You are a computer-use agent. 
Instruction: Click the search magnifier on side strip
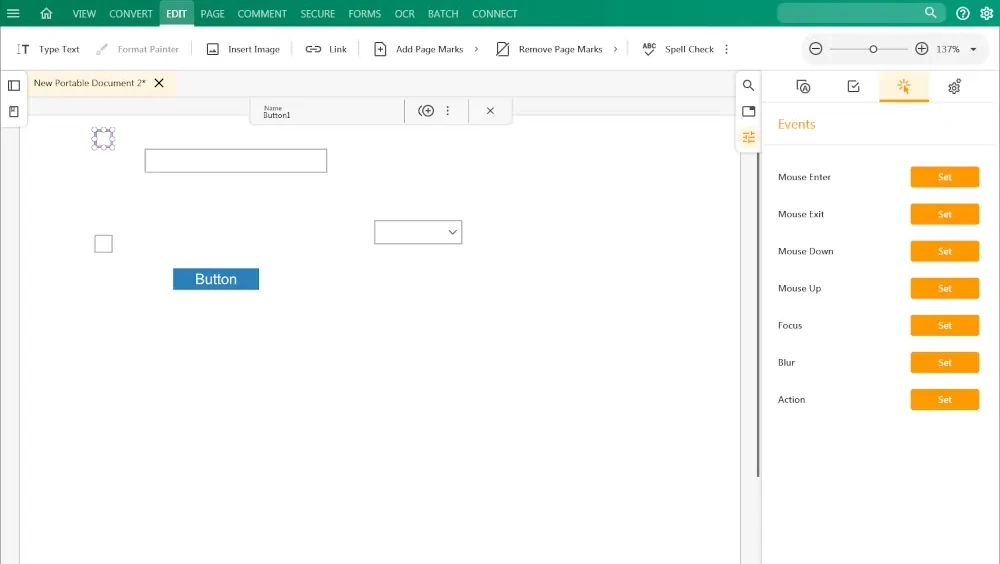tap(748, 86)
